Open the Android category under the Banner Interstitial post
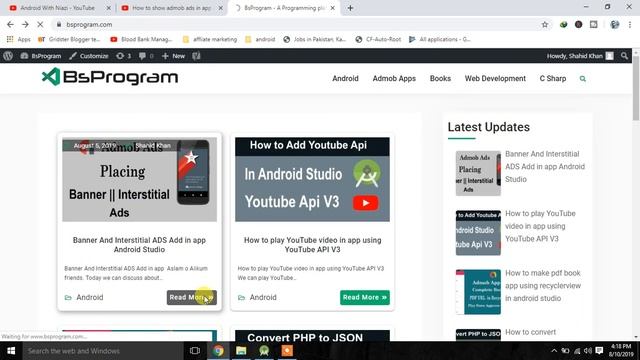The width and height of the screenshot is (640, 360). coord(89,297)
